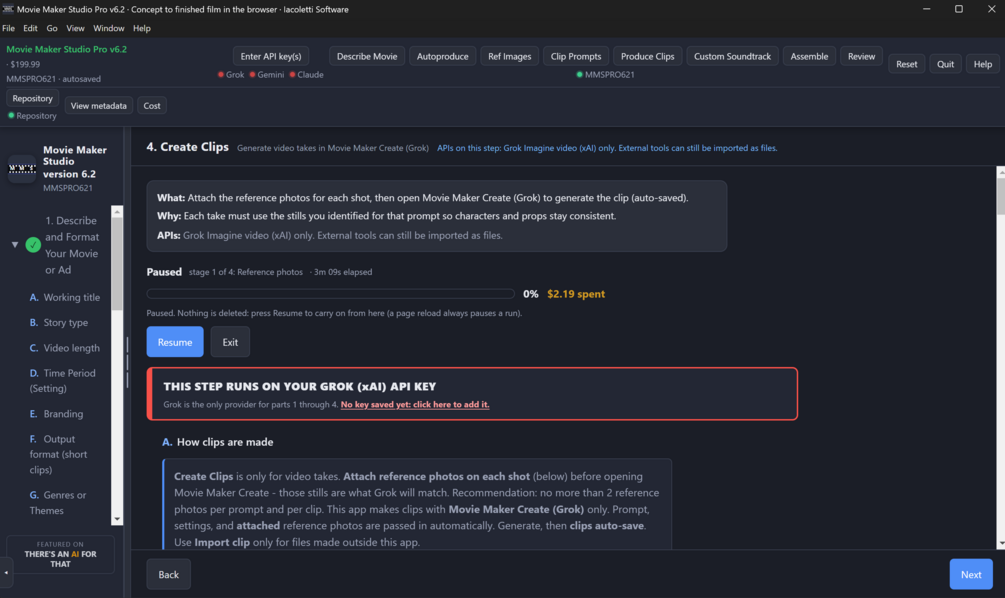
Task: Collapse the sidebar using the left arrow
Action: (x=6, y=572)
